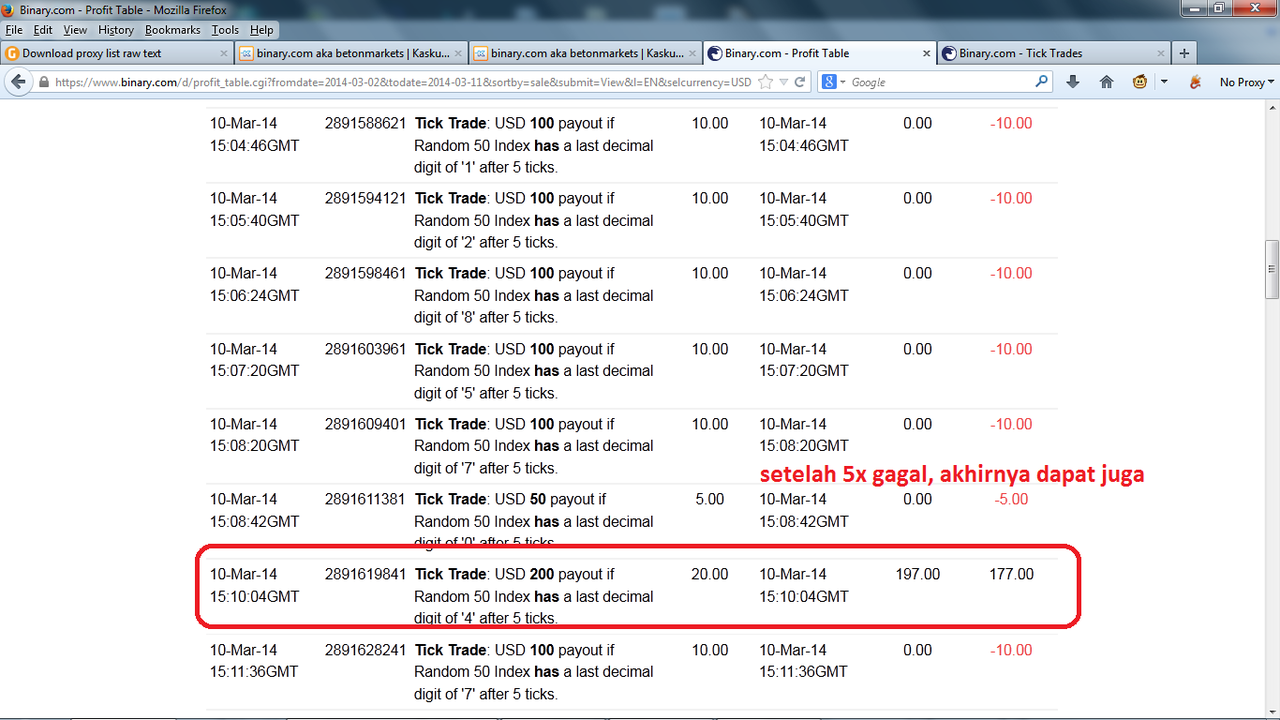Switch to second binary.com aka betonmarkets tab

(x=586, y=53)
